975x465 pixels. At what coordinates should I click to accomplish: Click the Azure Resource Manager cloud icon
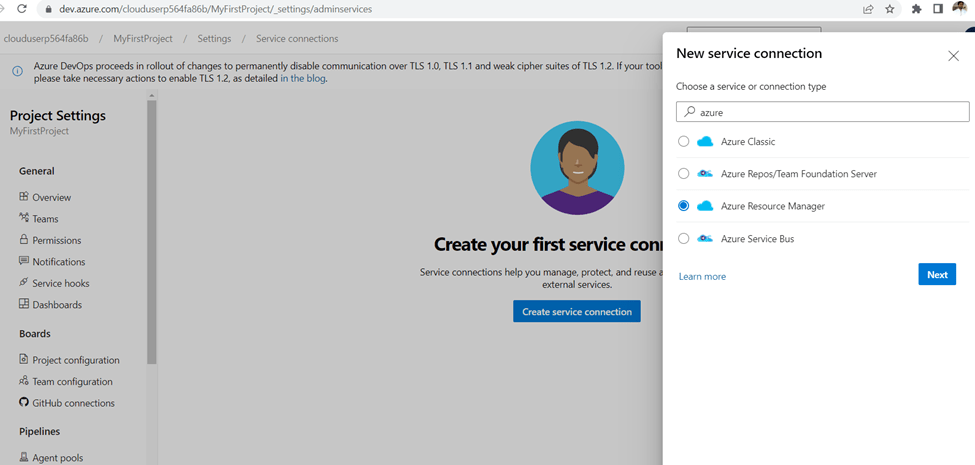(x=705, y=206)
